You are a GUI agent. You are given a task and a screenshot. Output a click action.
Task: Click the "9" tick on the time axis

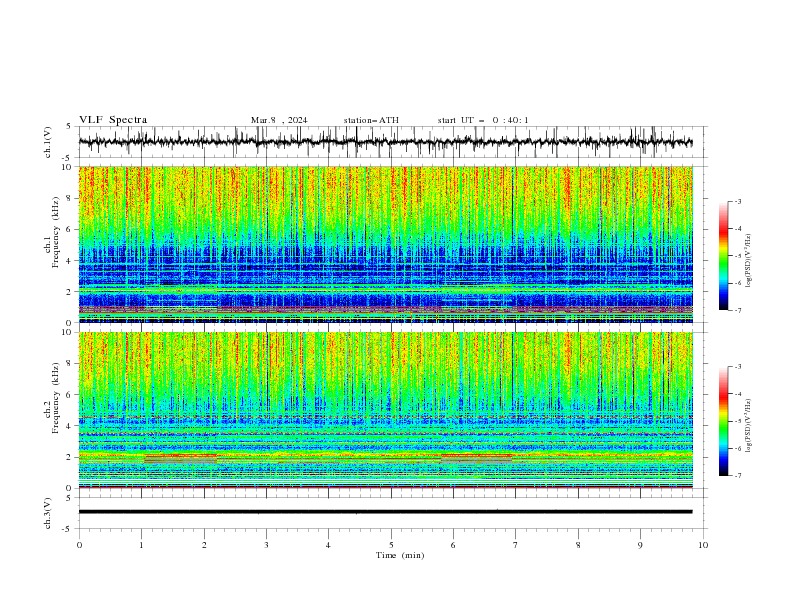pos(640,545)
